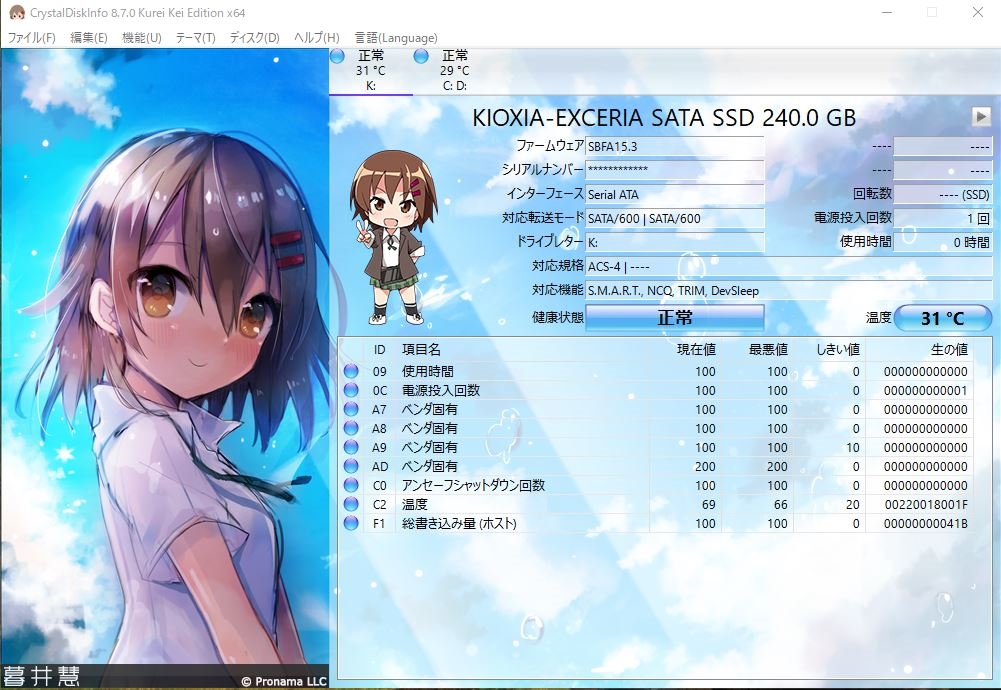The width and height of the screenshot is (1001, 690).
Task: Click the firmware field SBFA15.3
Action: [x=675, y=146]
